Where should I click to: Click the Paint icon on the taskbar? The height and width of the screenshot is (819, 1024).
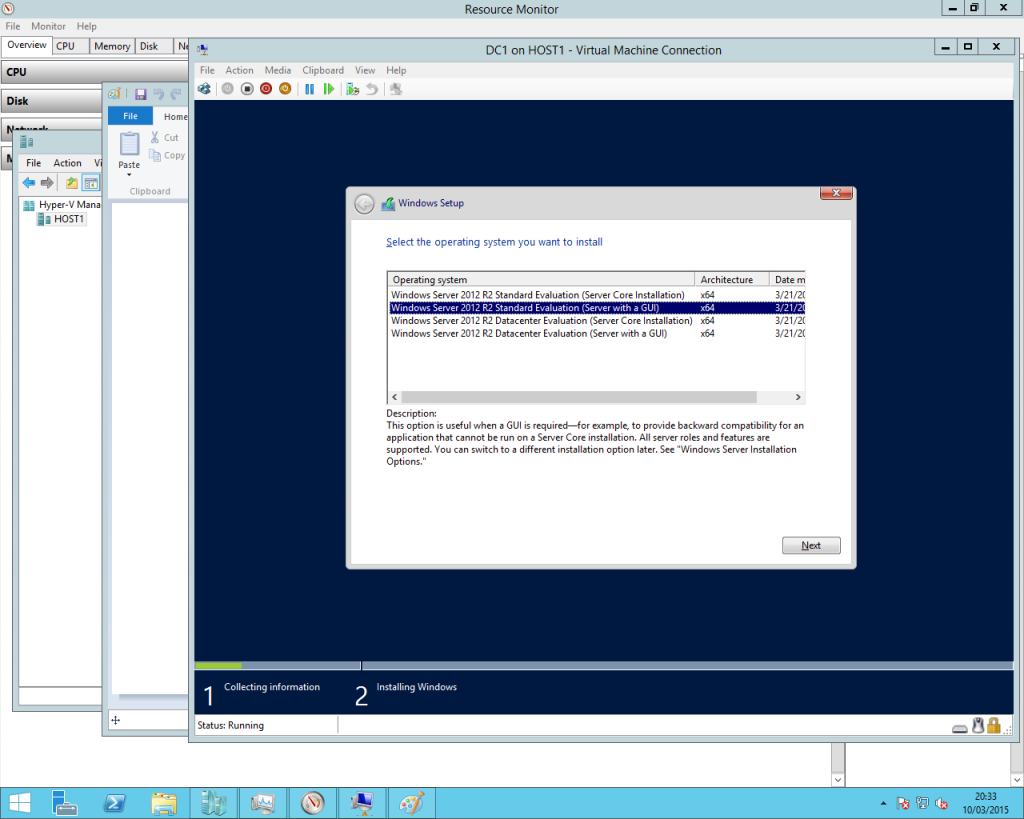click(x=412, y=803)
